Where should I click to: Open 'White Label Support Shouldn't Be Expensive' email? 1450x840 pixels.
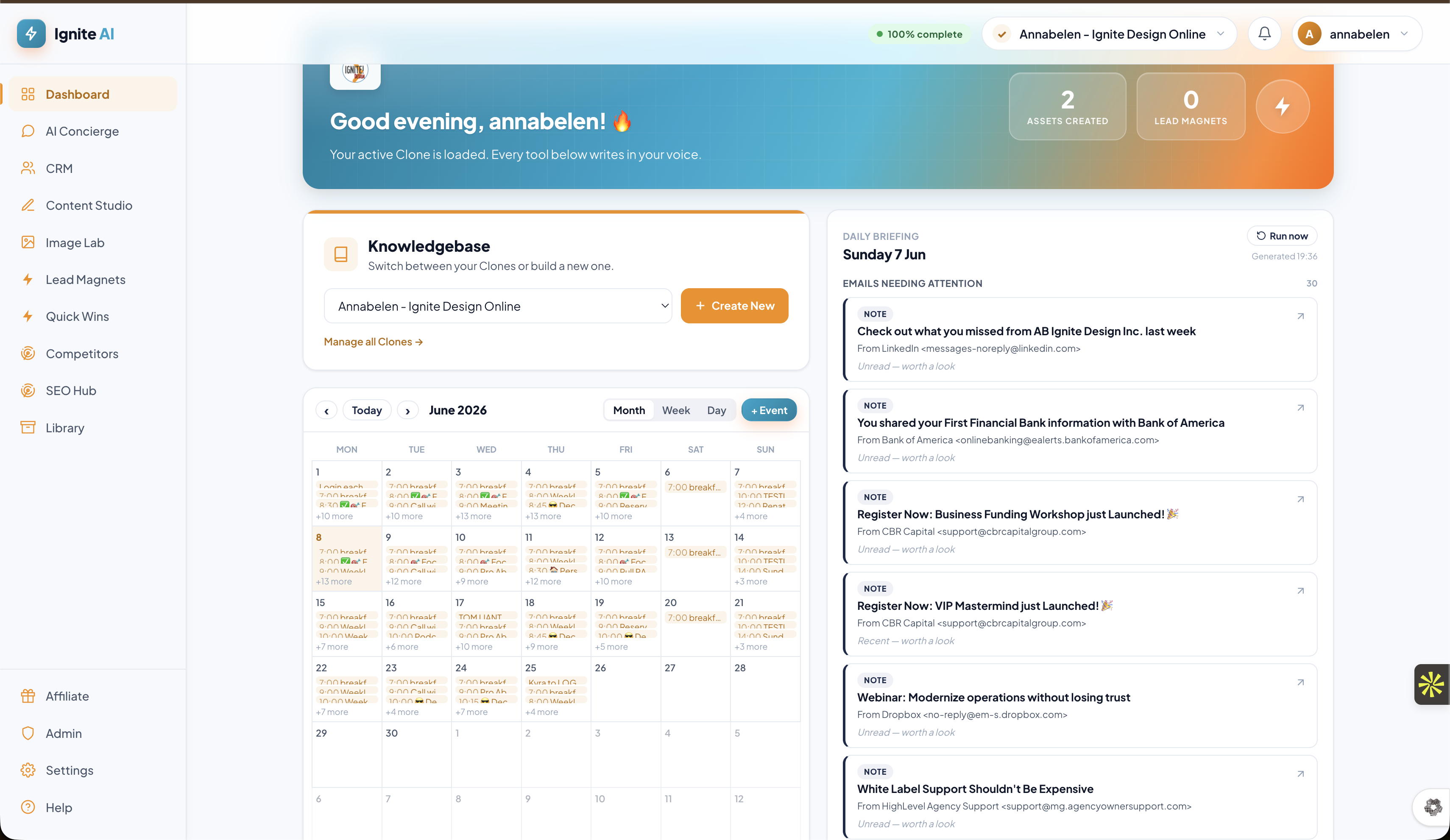click(975, 789)
